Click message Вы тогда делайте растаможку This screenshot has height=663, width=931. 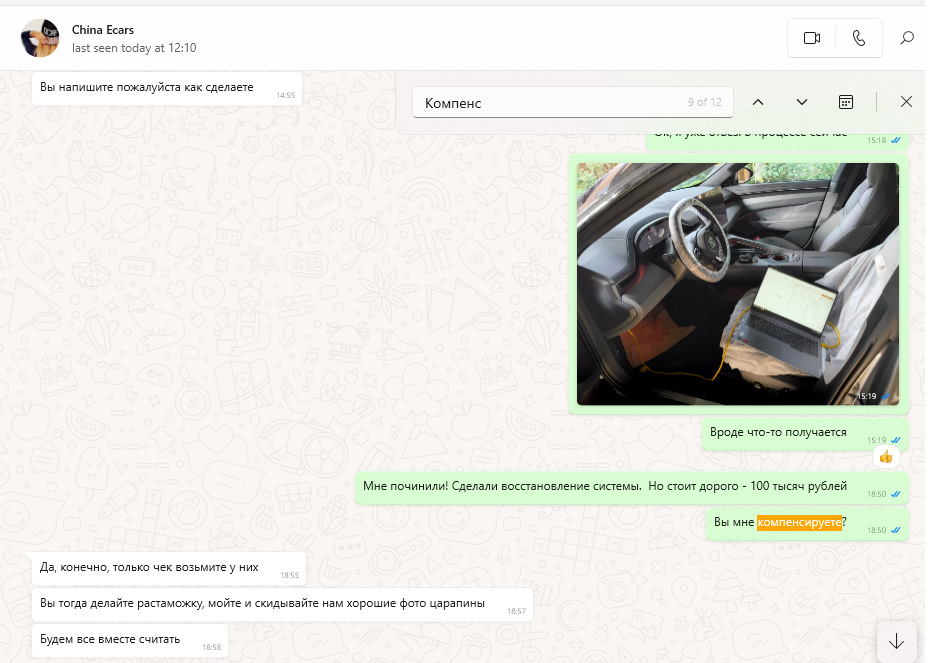(x=282, y=604)
